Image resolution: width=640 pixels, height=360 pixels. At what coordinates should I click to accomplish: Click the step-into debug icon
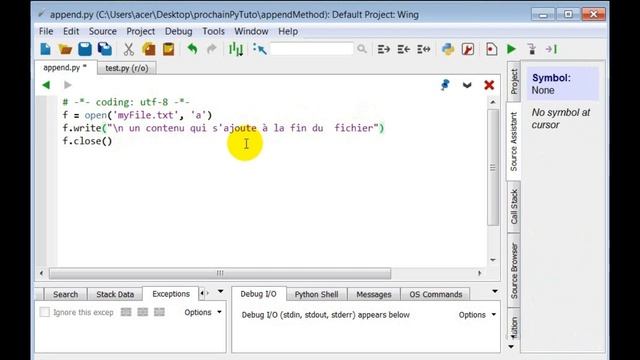(531, 49)
